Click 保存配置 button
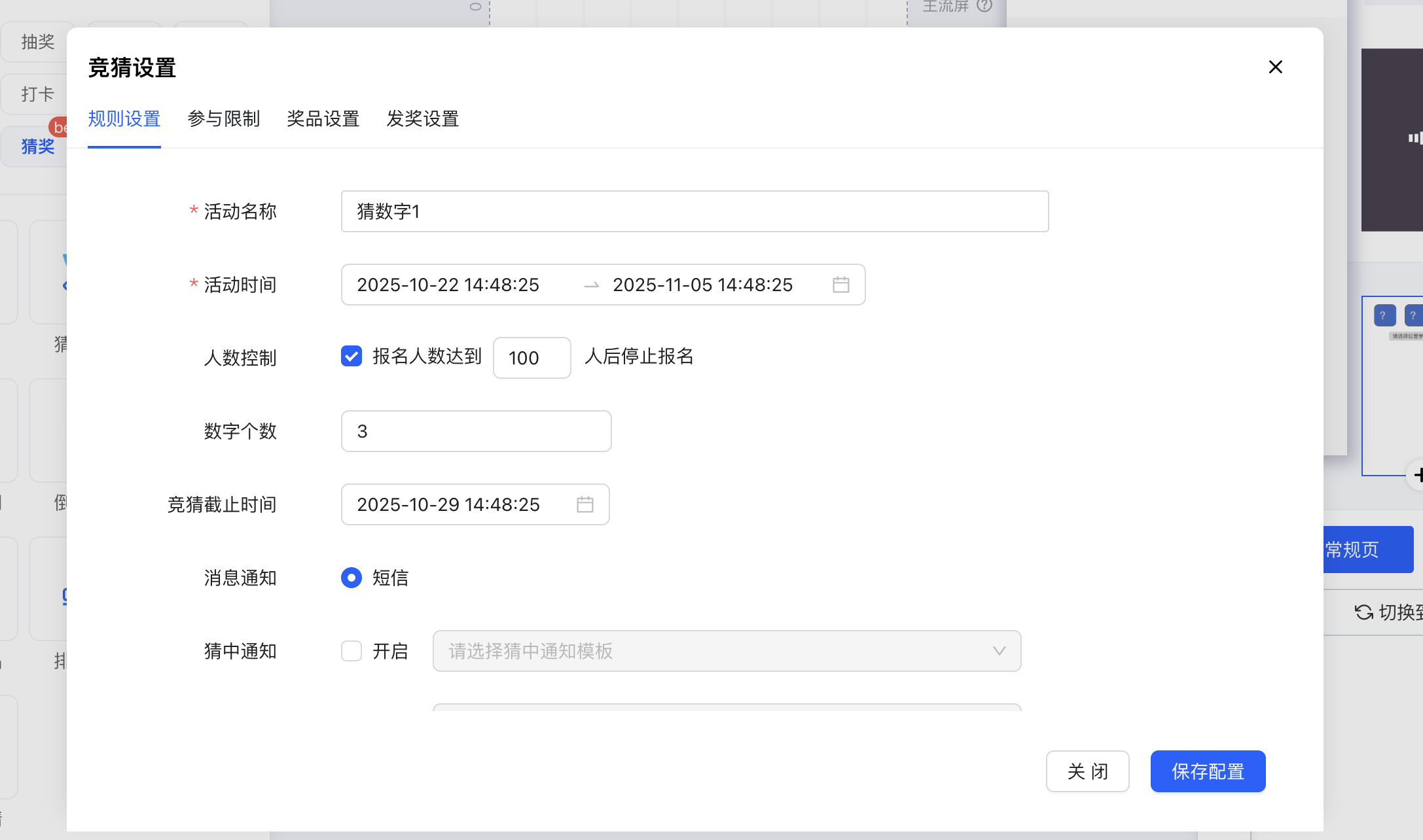This screenshot has height=840, width=1423. click(1208, 771)
